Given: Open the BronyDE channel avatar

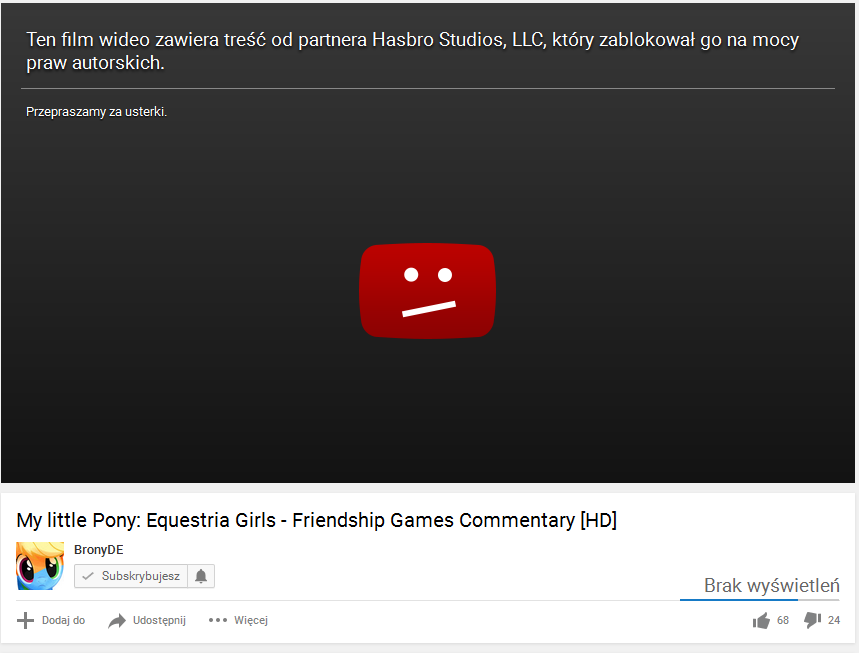Looking at the screenshot, I should pyautogui.click(x=40, y=566).
